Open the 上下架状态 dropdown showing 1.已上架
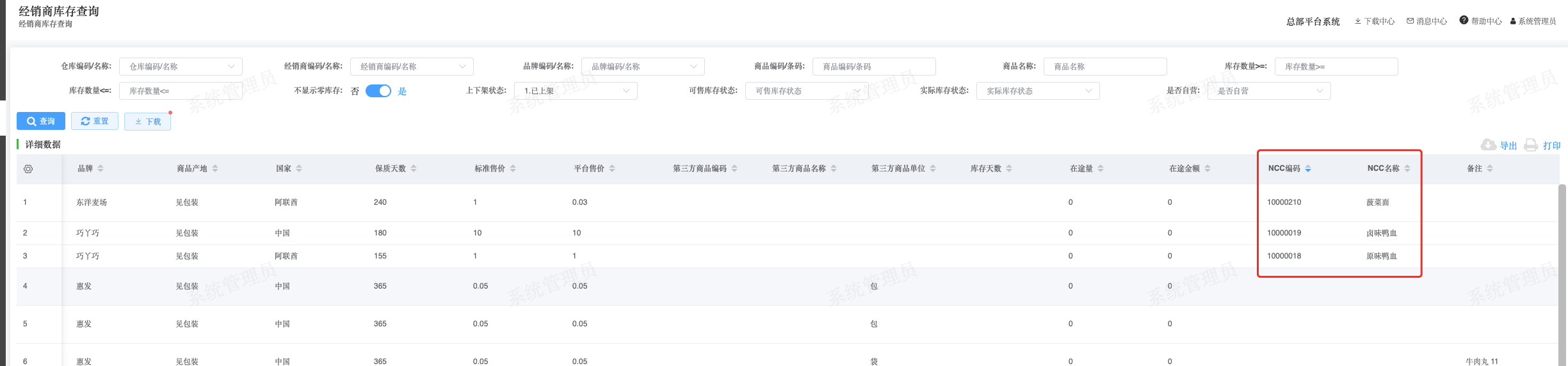This screenshot has height=366, width=1568. tap(576, 91)
